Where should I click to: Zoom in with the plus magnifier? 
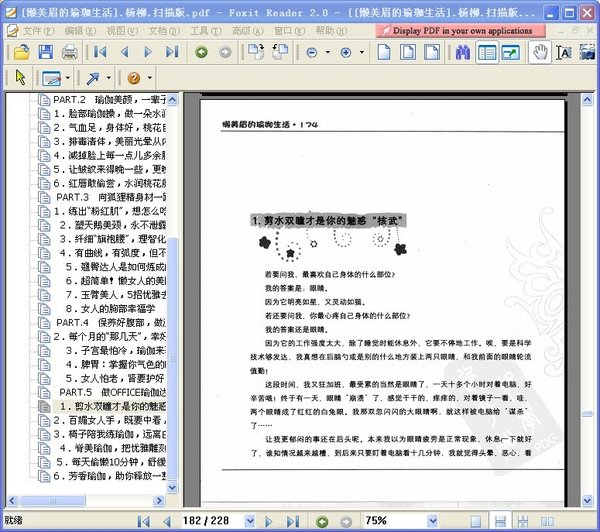point(346,52)
